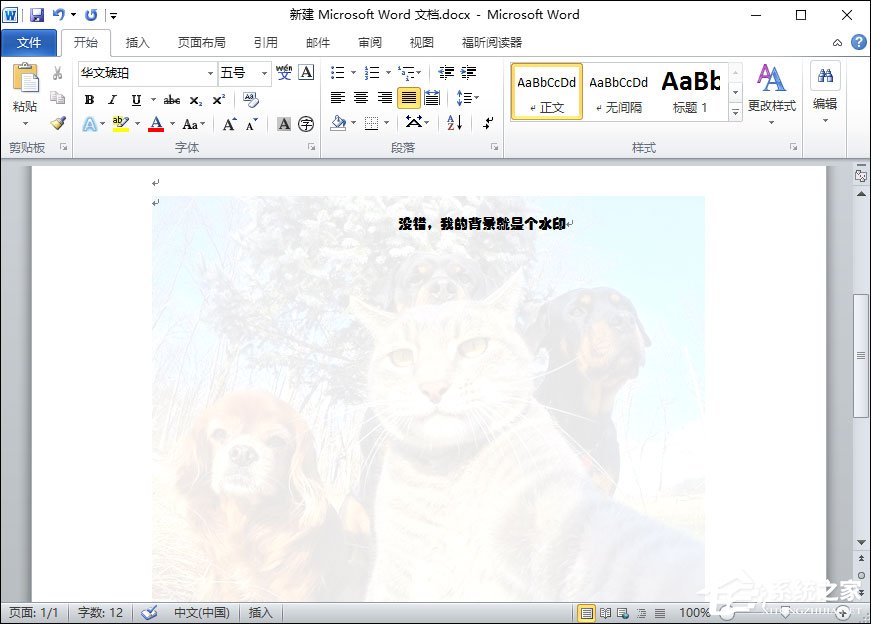Select the subscript icon
871x624 pixels.
pyautogui.click(x=197, y=100)
